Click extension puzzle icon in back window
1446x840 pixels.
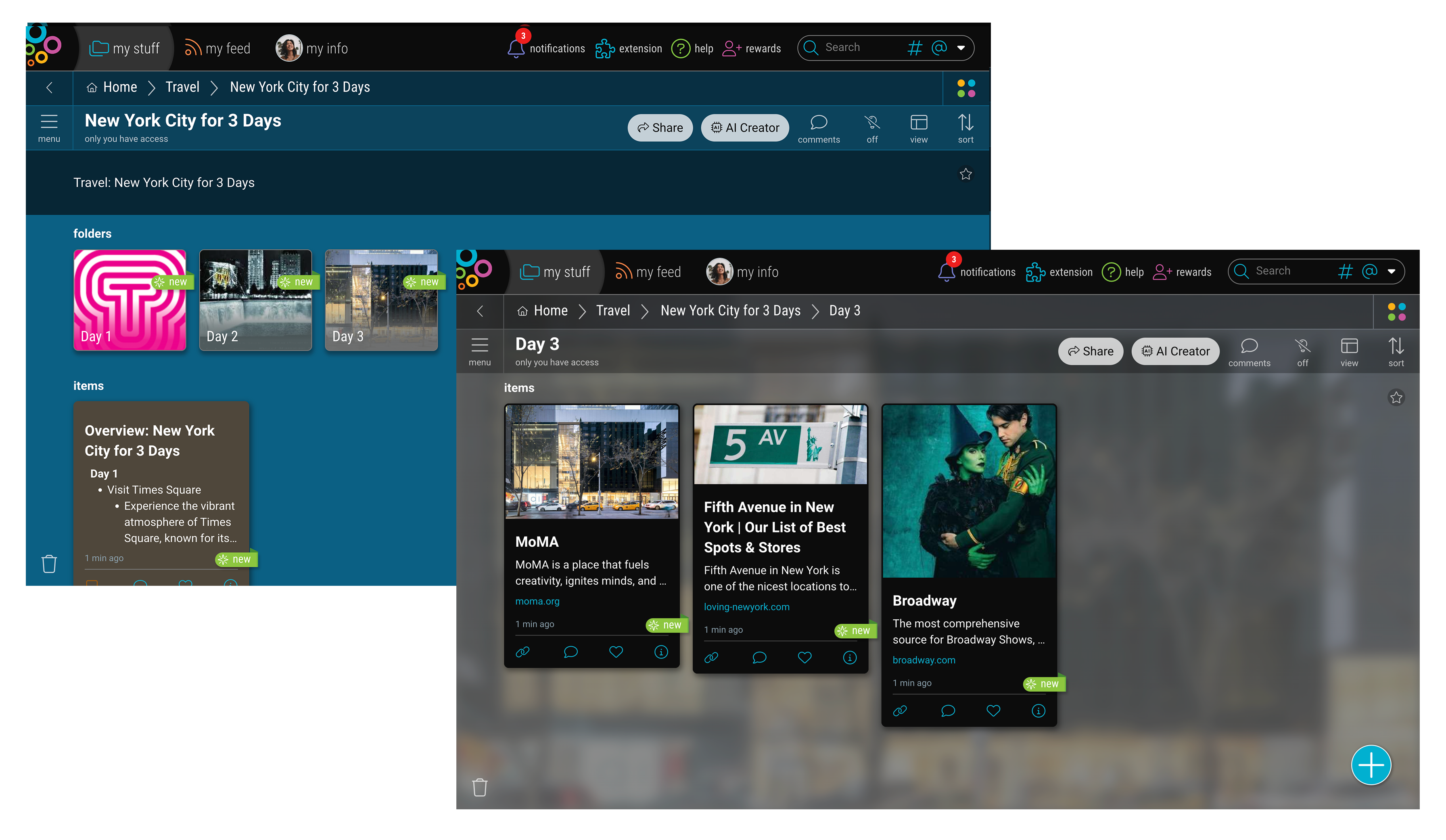(x=604, y=48)
